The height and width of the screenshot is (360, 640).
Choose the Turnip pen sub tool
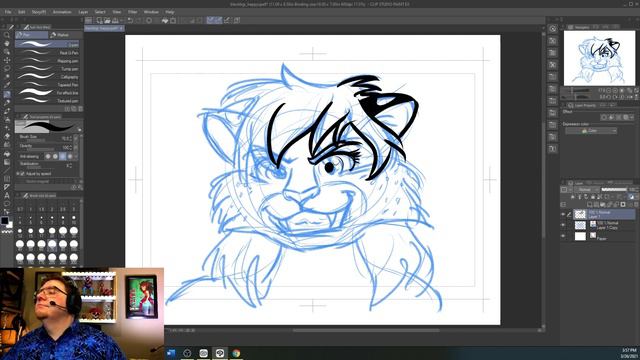point(47,69)
